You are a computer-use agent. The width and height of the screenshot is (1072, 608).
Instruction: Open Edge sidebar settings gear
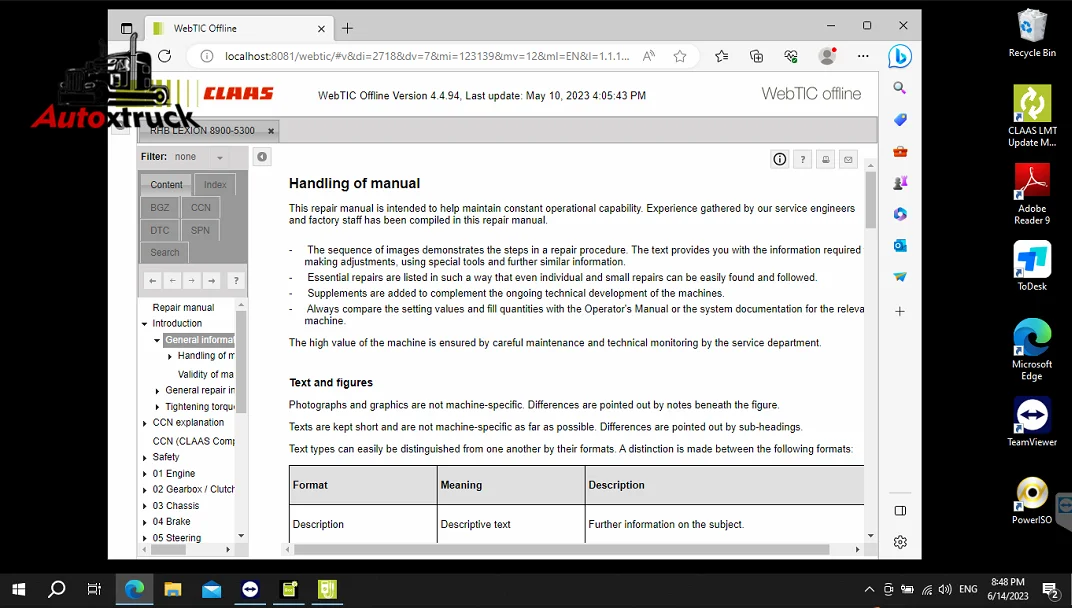click(900, 542)
